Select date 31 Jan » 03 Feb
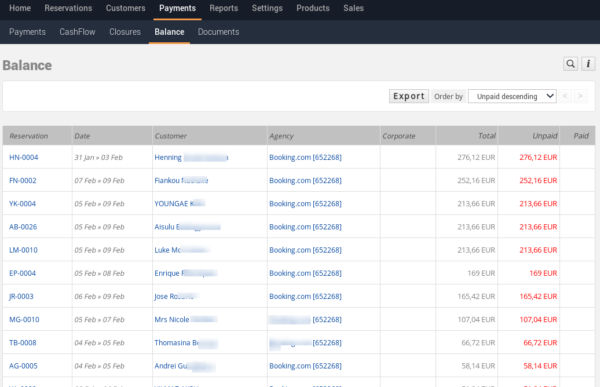 click(x=99, y=157)
